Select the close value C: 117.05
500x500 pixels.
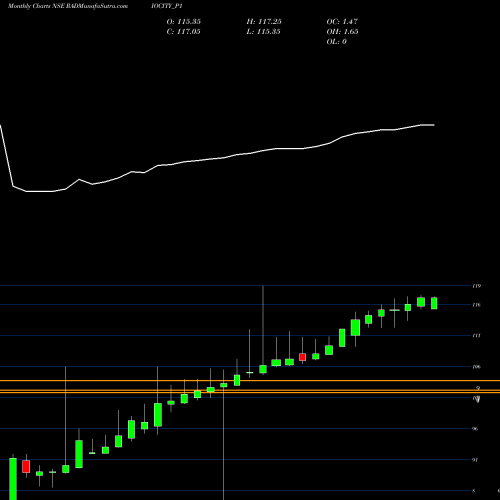(184, 31)
